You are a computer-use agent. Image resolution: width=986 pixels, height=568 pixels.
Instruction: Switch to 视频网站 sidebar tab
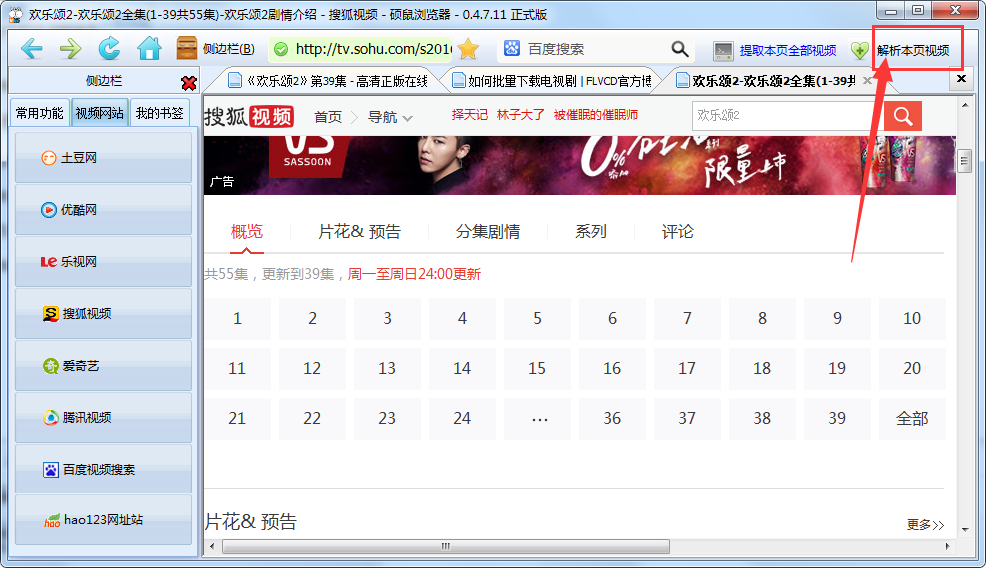pyautogui.click(x=100, y=113)
